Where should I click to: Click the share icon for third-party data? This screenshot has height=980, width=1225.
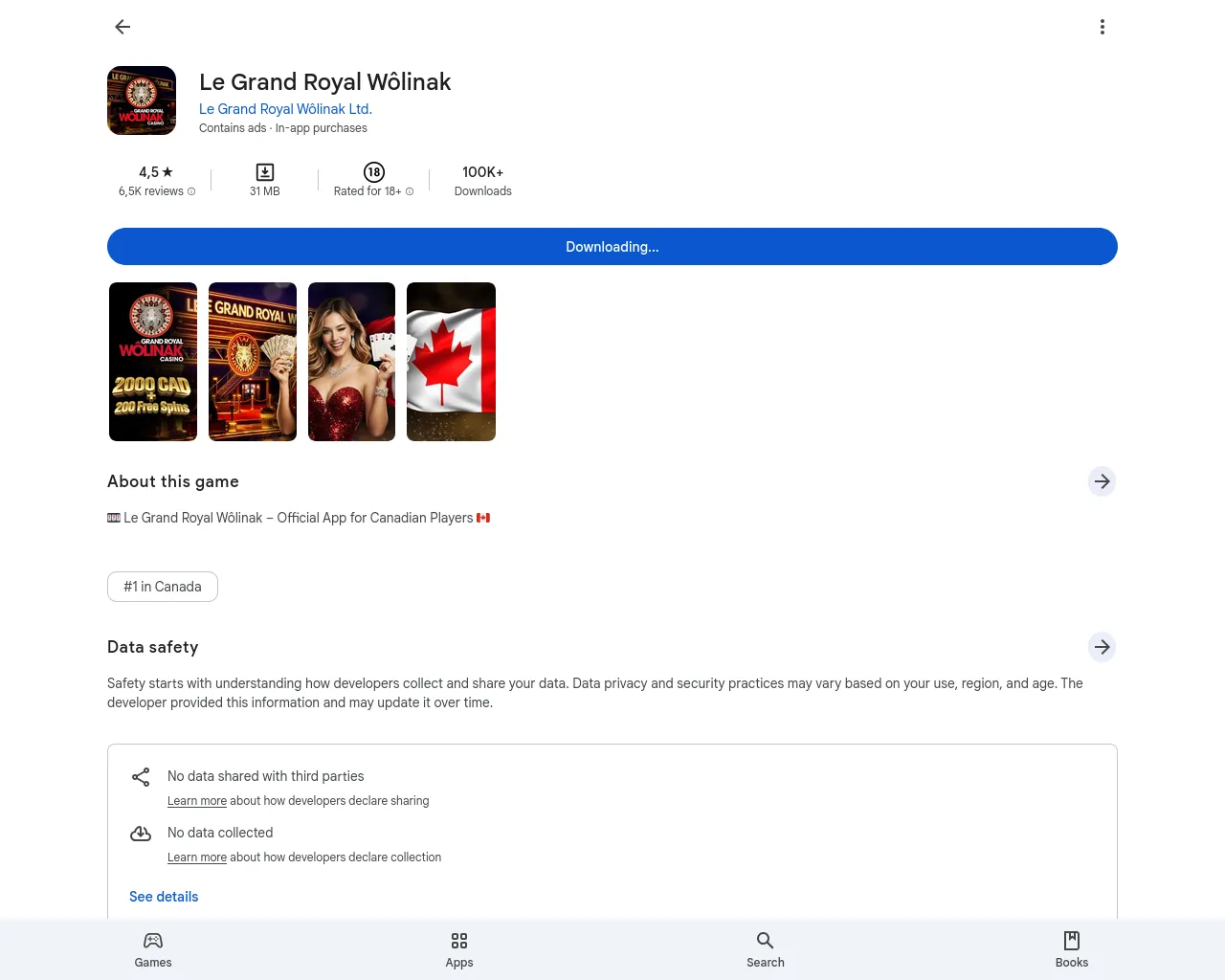tap(141, 777)
